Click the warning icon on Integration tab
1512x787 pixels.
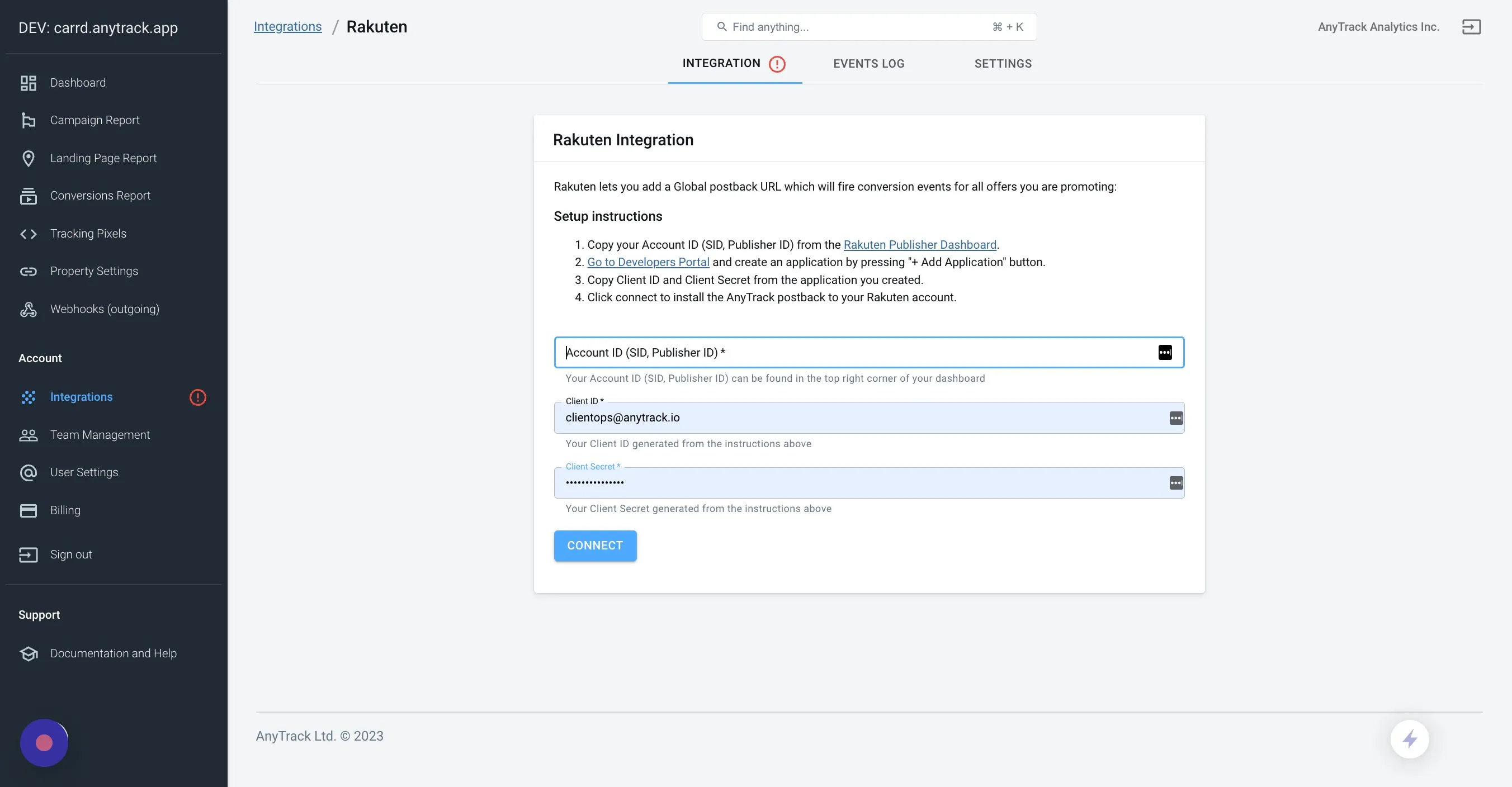click(x=777, y=63)
